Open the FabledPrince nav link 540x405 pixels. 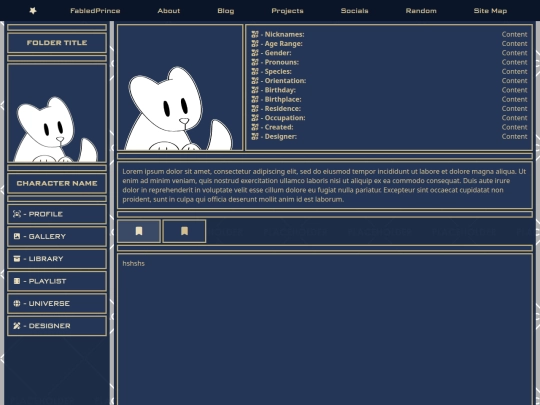(x=95, y=11)
